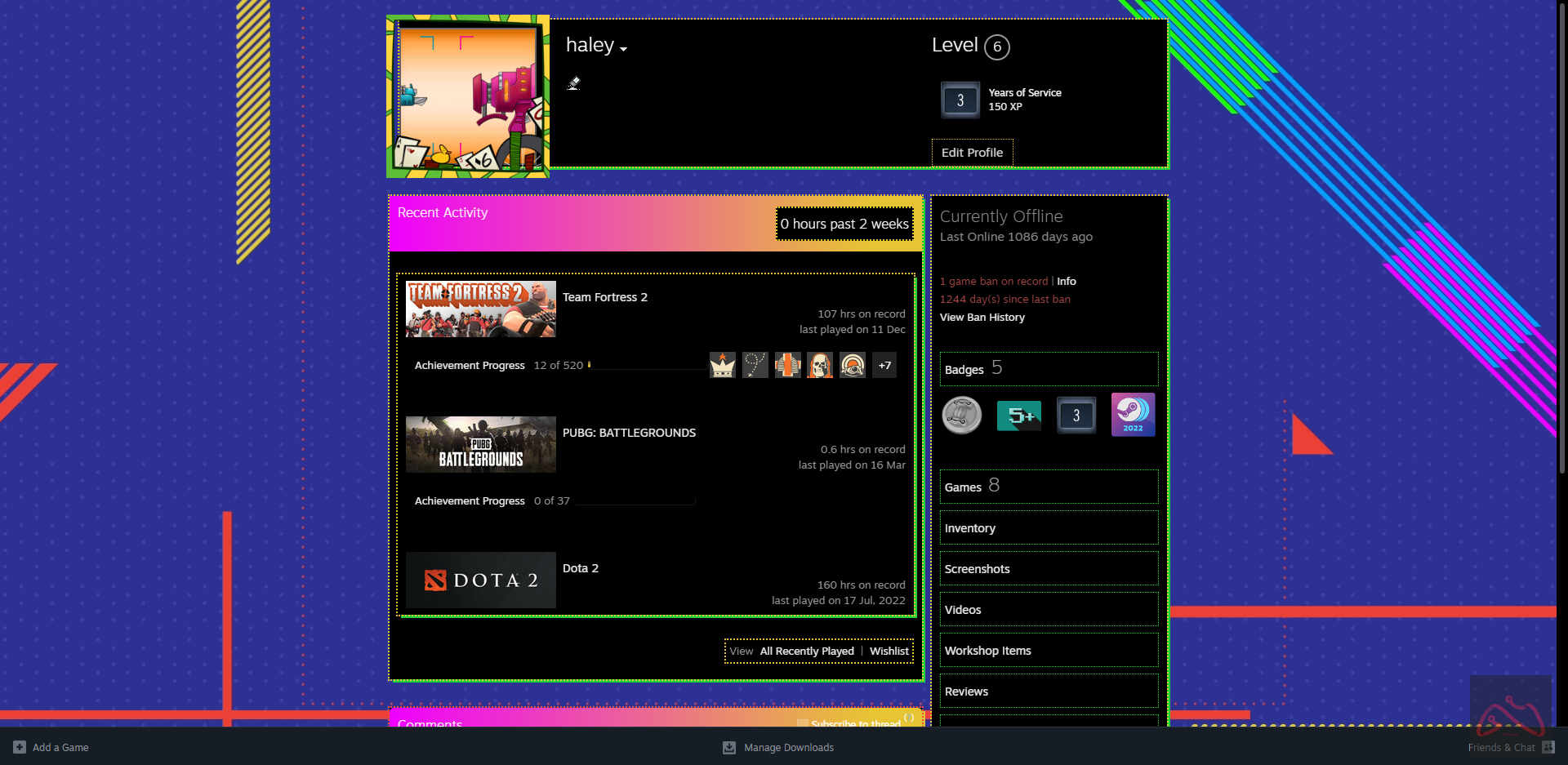Select the silver pillar community badge

tap(961, 415)
